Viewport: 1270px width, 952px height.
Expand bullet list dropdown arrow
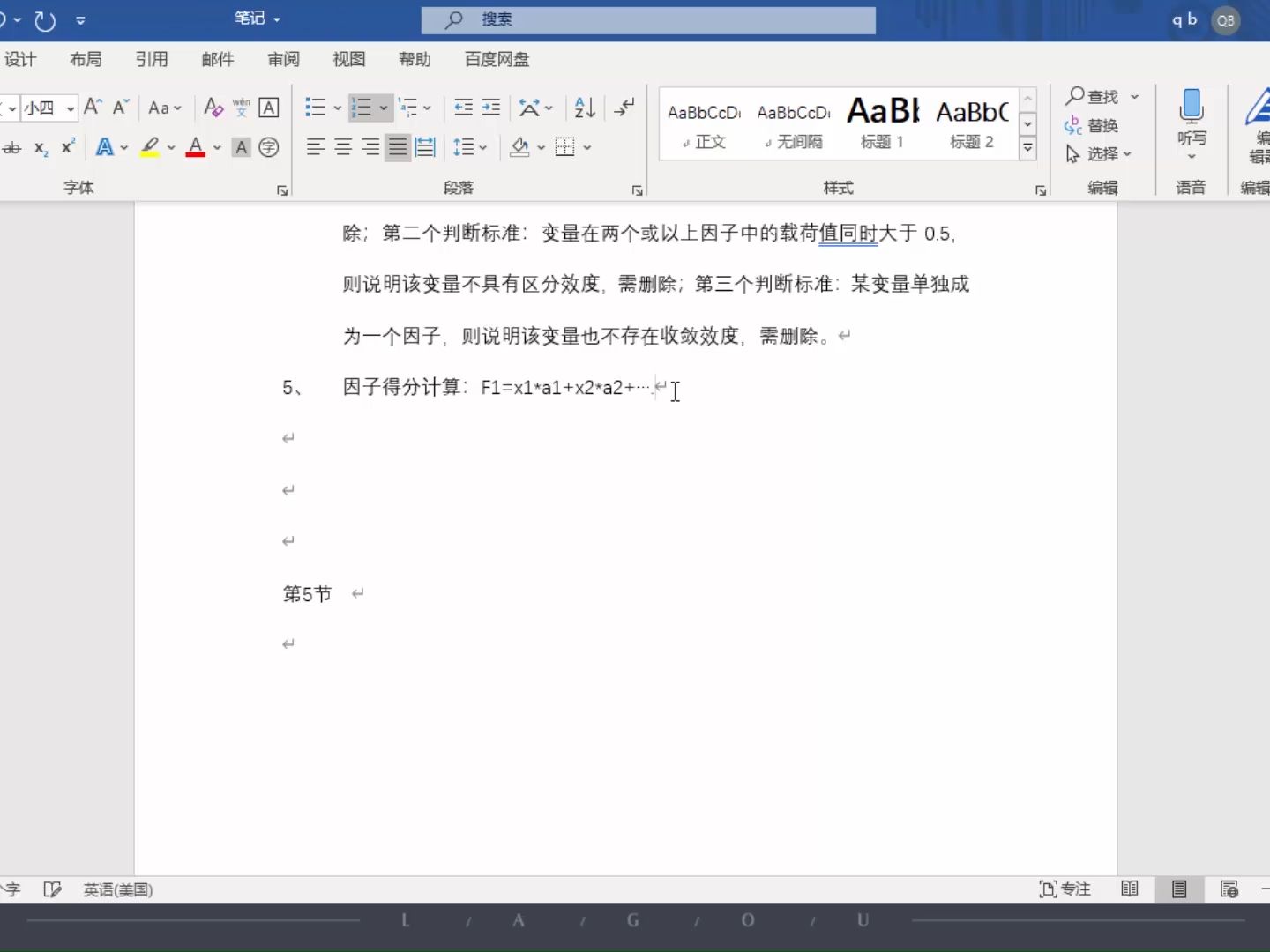click(x=337, y=108)
